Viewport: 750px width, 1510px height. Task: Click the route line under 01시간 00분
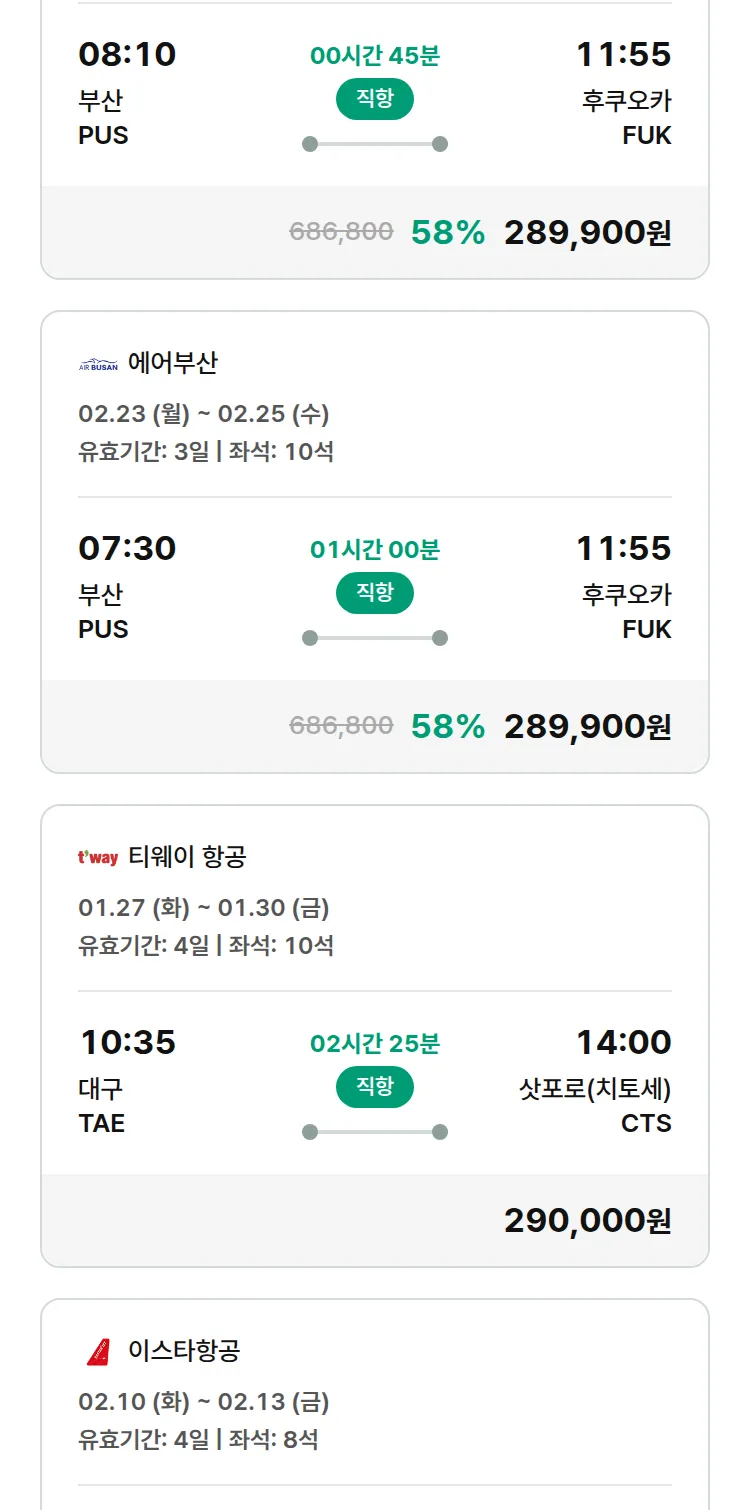(374, 638)
